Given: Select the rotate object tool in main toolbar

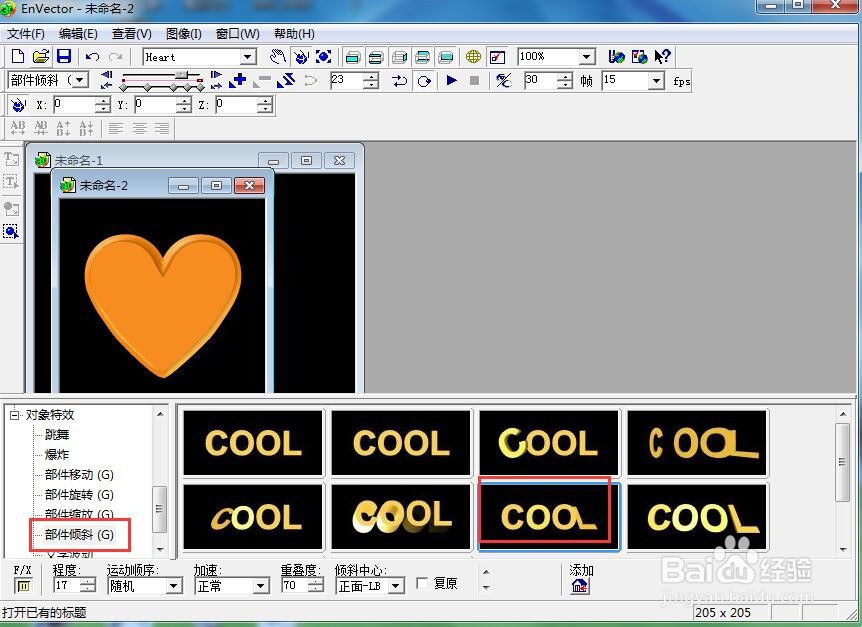Looking at the screenshot, I should [301, 57].
